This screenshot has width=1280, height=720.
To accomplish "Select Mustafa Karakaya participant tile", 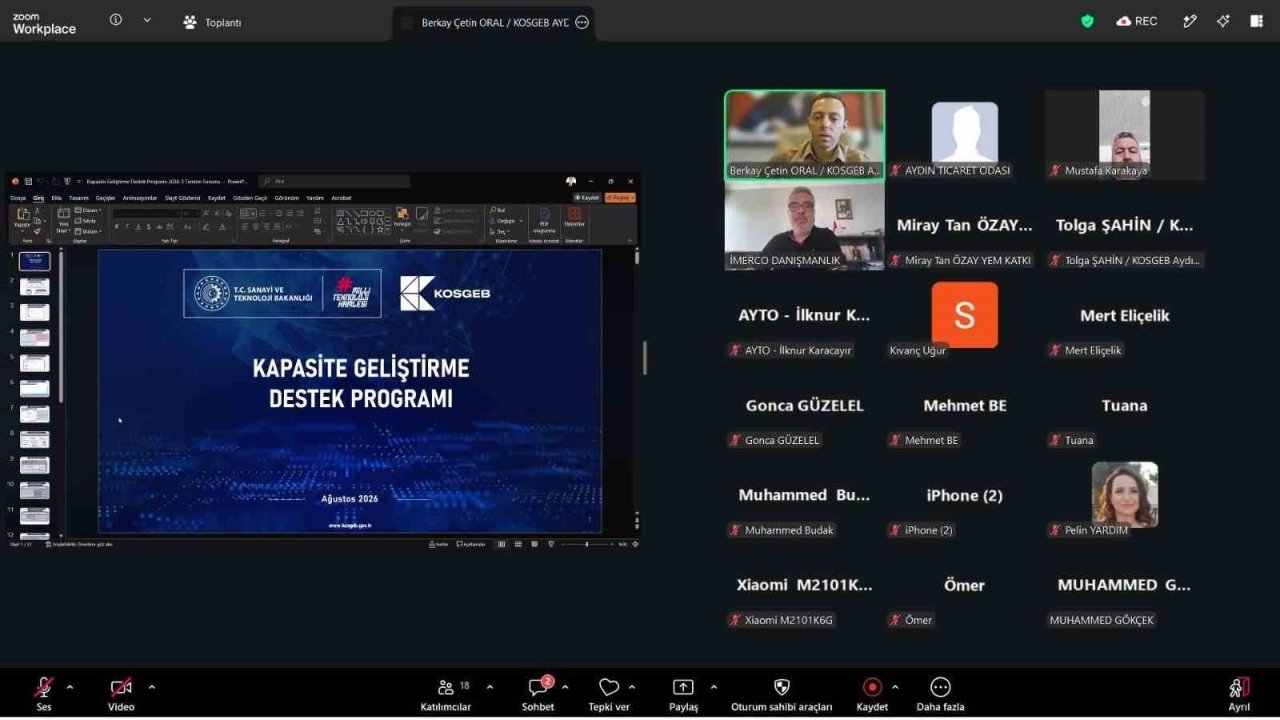I will coord(1125,135).
